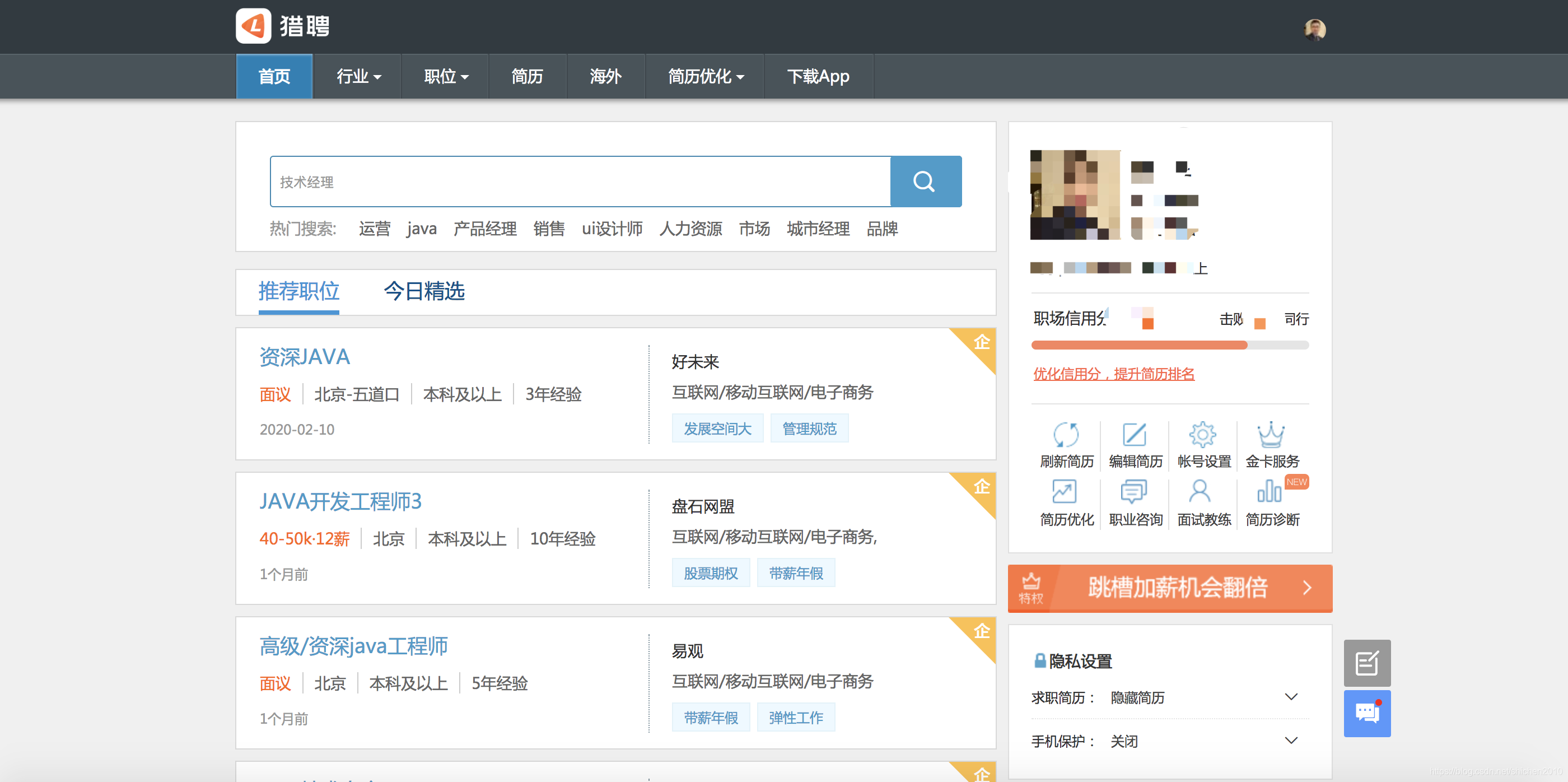This screenshot has height=782, width=1568.
Task: Open the 跳槽加薪机会翻倍 banner
Action: [1169, 588]
